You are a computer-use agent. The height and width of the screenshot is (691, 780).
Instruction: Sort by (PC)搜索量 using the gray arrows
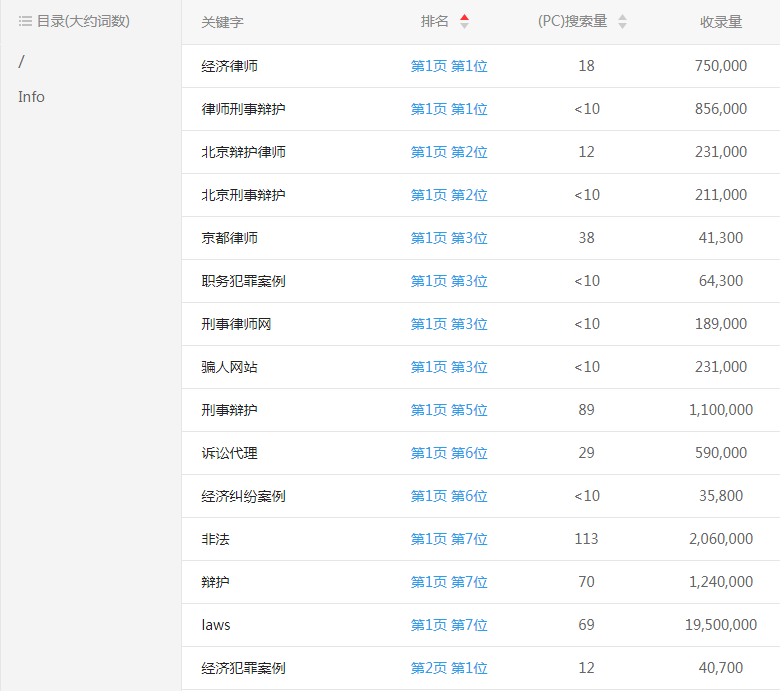(x=622, y=21)
